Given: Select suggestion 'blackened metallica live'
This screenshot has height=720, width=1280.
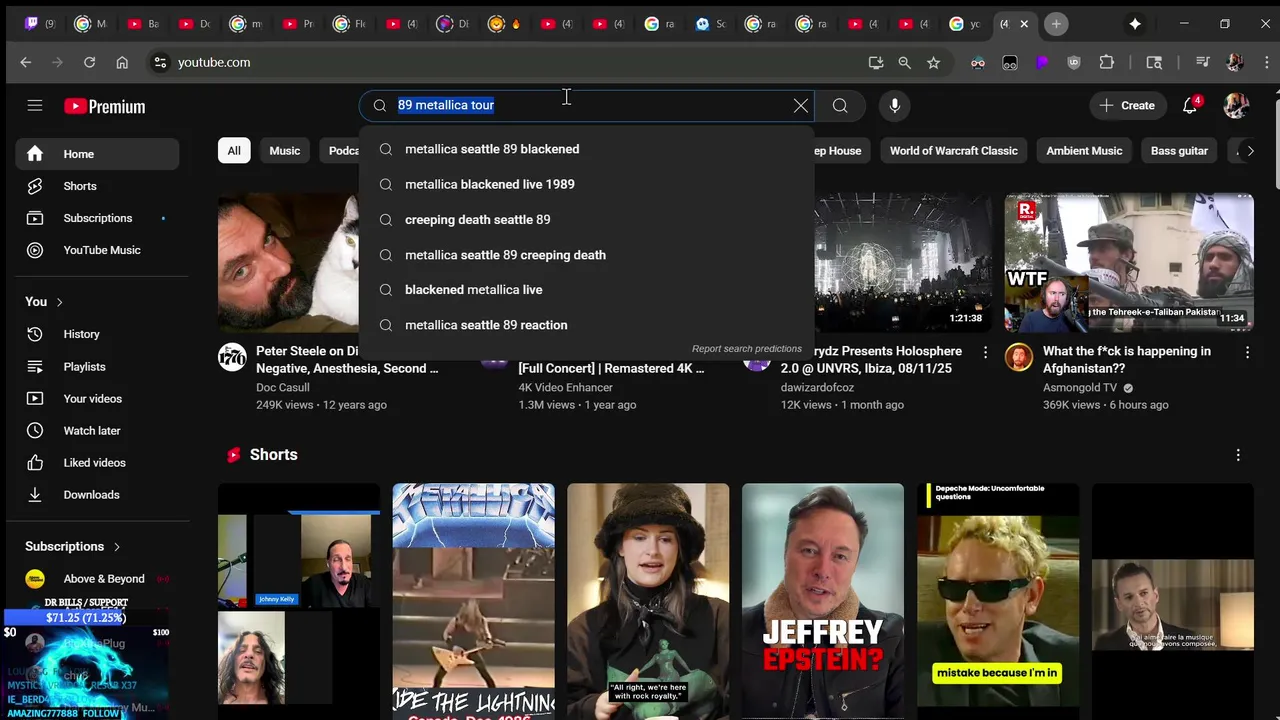Looking at the screenshot, I should point(587,290).
